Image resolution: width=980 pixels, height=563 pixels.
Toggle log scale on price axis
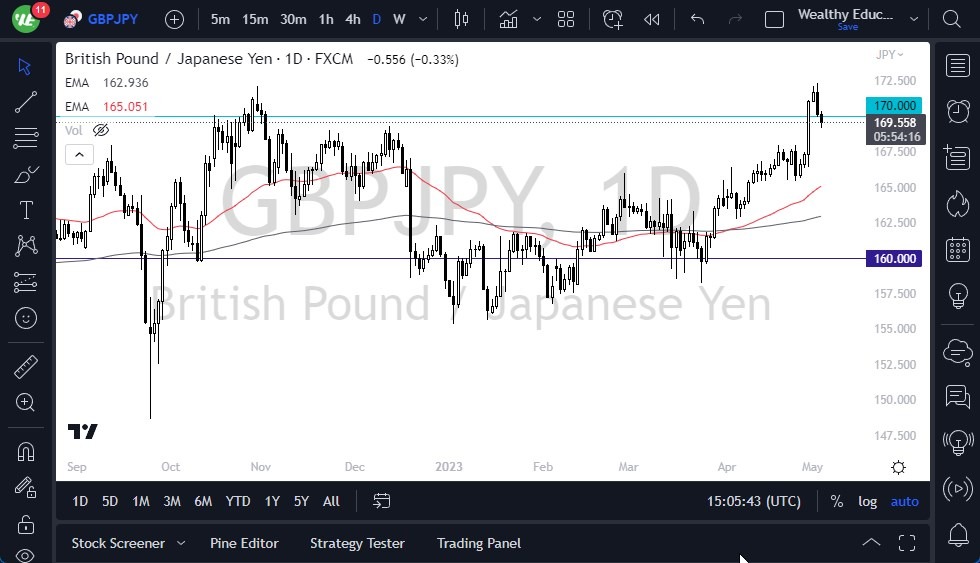point(867,501)
